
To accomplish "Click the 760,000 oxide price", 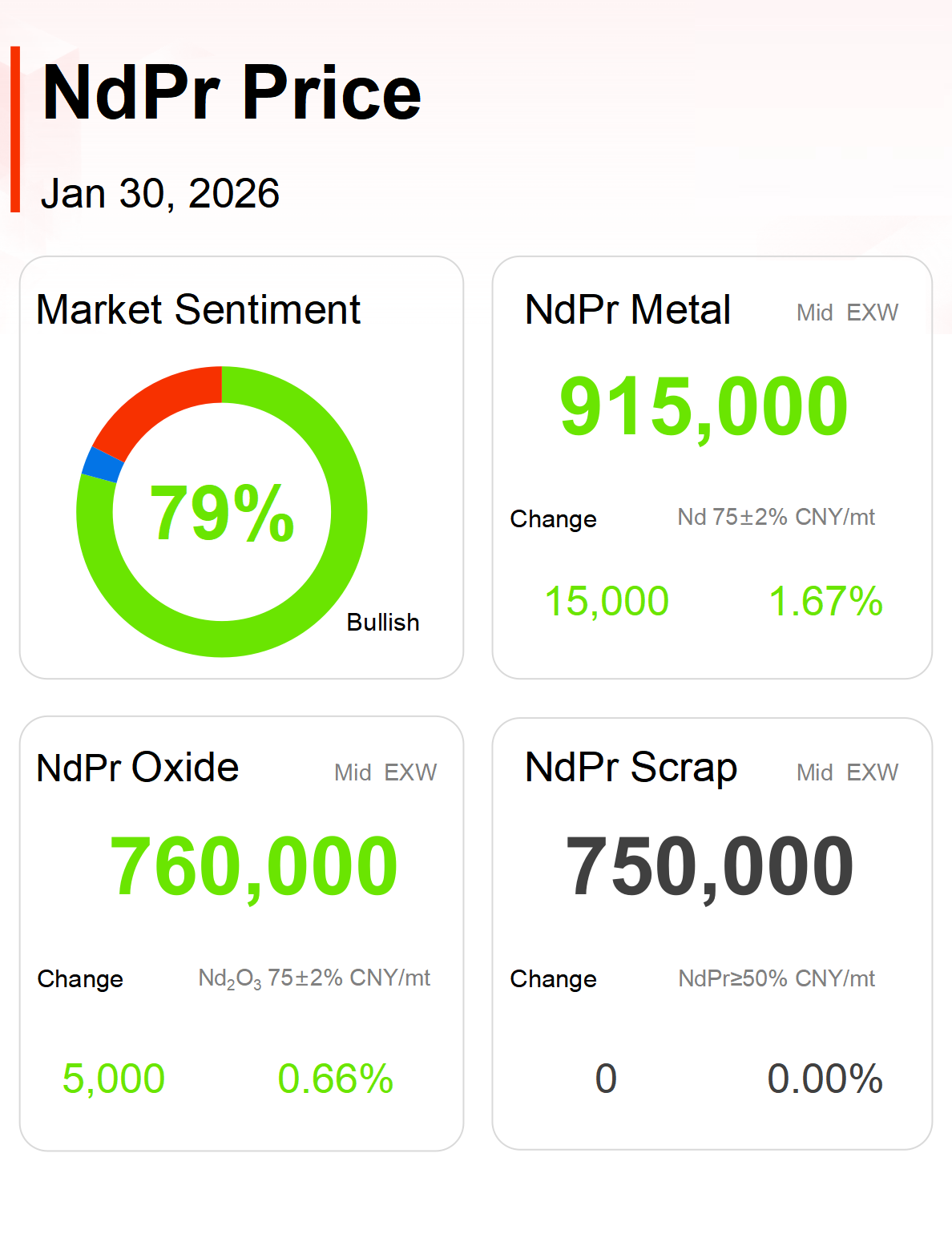I will [x=253, y=867].
